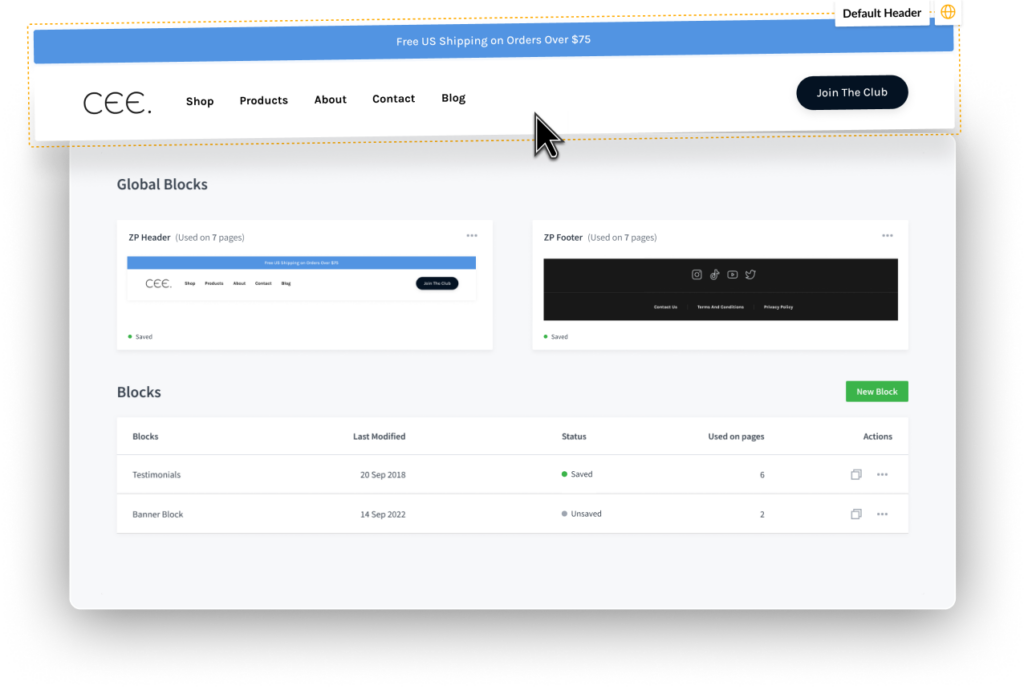Click the TikTok icon in ZP Footer preview
Viewport: 1024px width, 687px height.
714,274
